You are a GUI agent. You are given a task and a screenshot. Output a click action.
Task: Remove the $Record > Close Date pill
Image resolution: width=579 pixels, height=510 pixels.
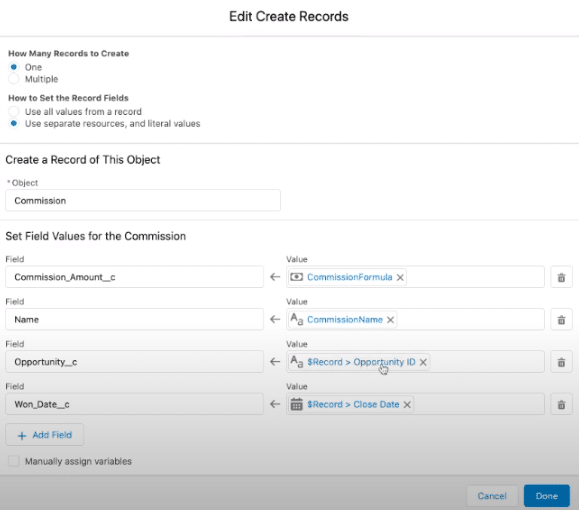[x=407, y=405]
